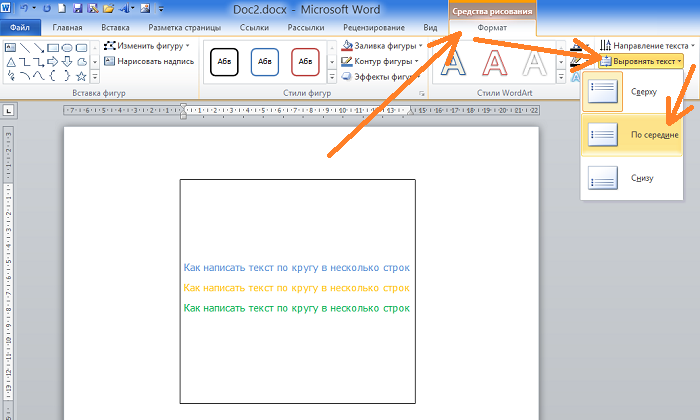700x420 pixels.
Task: Open the Файл tab
Action: [20, 27]
